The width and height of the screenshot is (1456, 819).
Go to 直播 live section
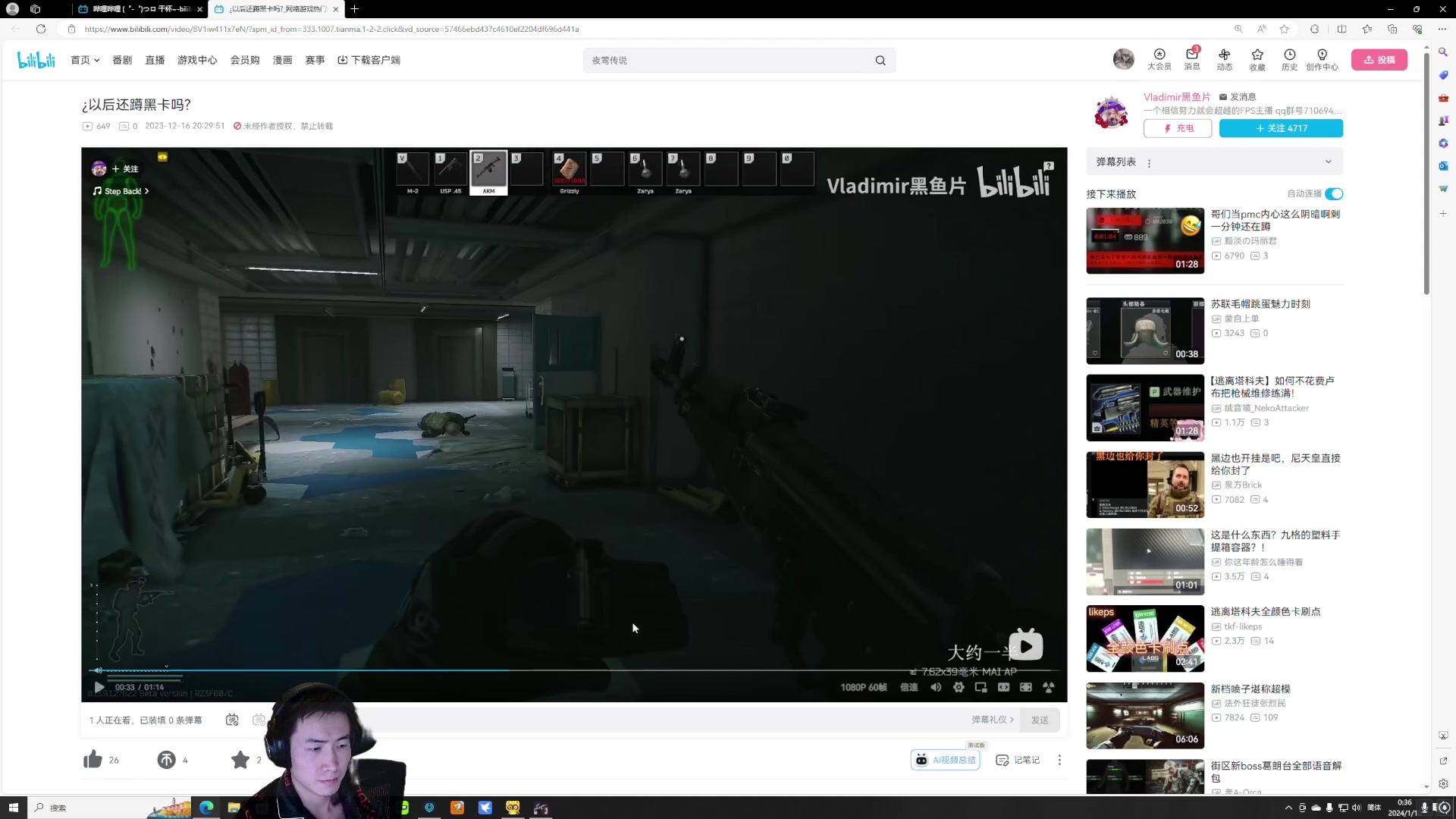point(155,60)
